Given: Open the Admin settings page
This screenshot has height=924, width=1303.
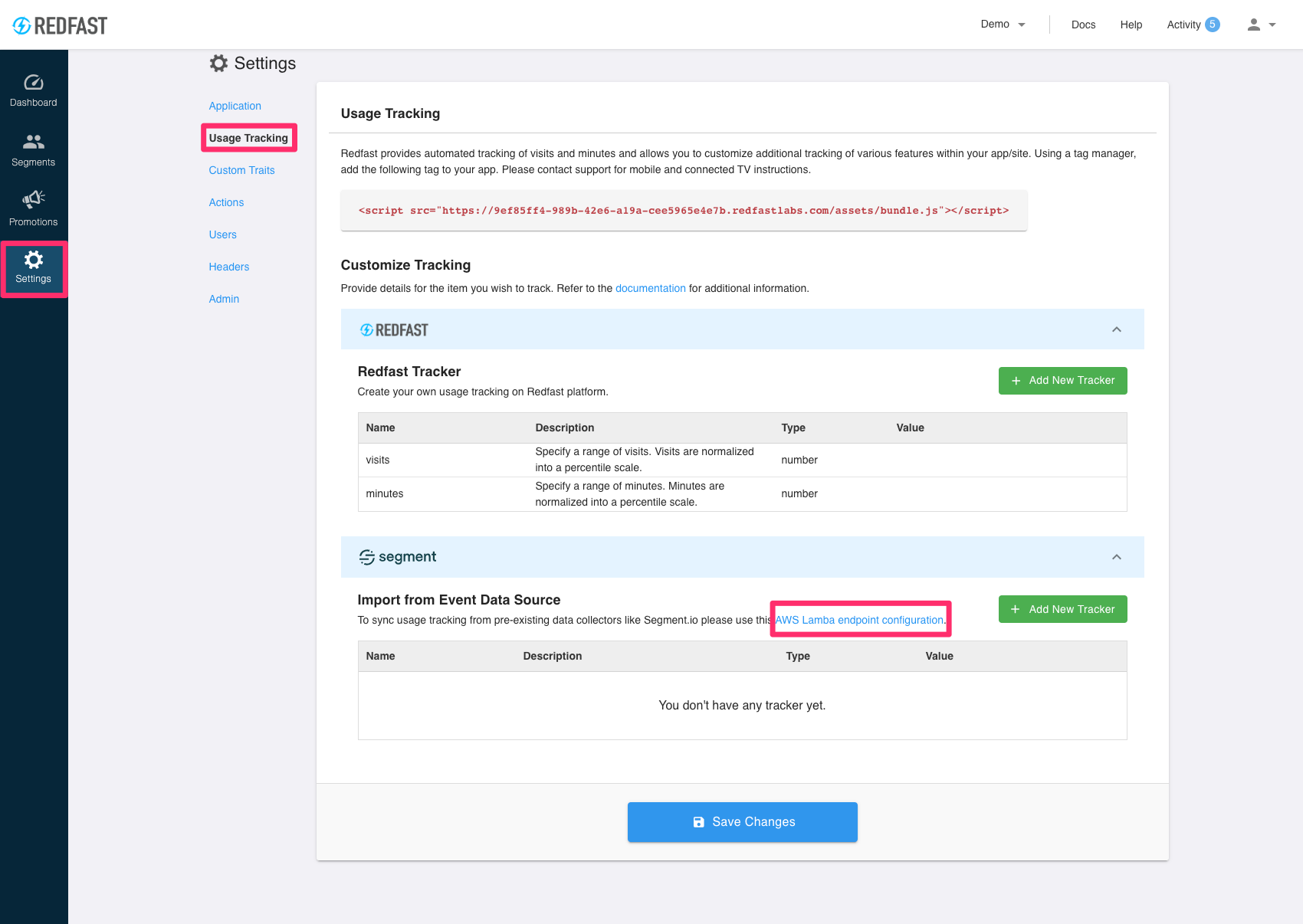Looking at the screenshot, I should point(224,299).
